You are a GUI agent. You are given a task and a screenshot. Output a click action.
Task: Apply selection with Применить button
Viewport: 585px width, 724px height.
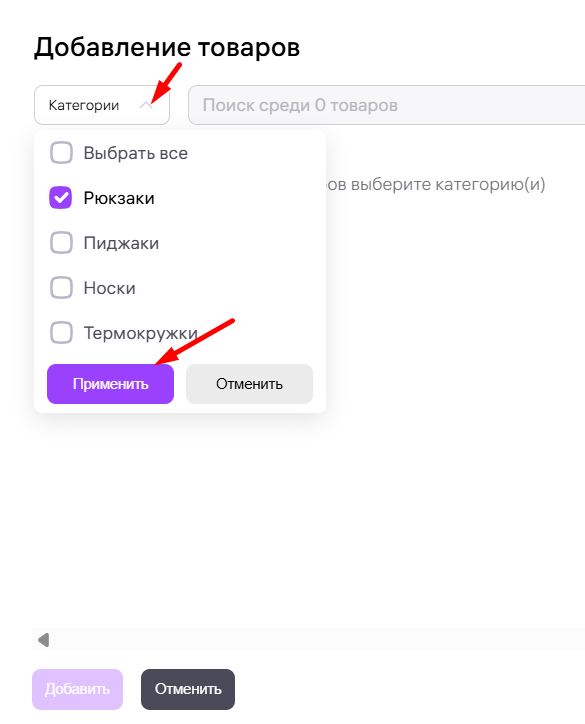110,384
